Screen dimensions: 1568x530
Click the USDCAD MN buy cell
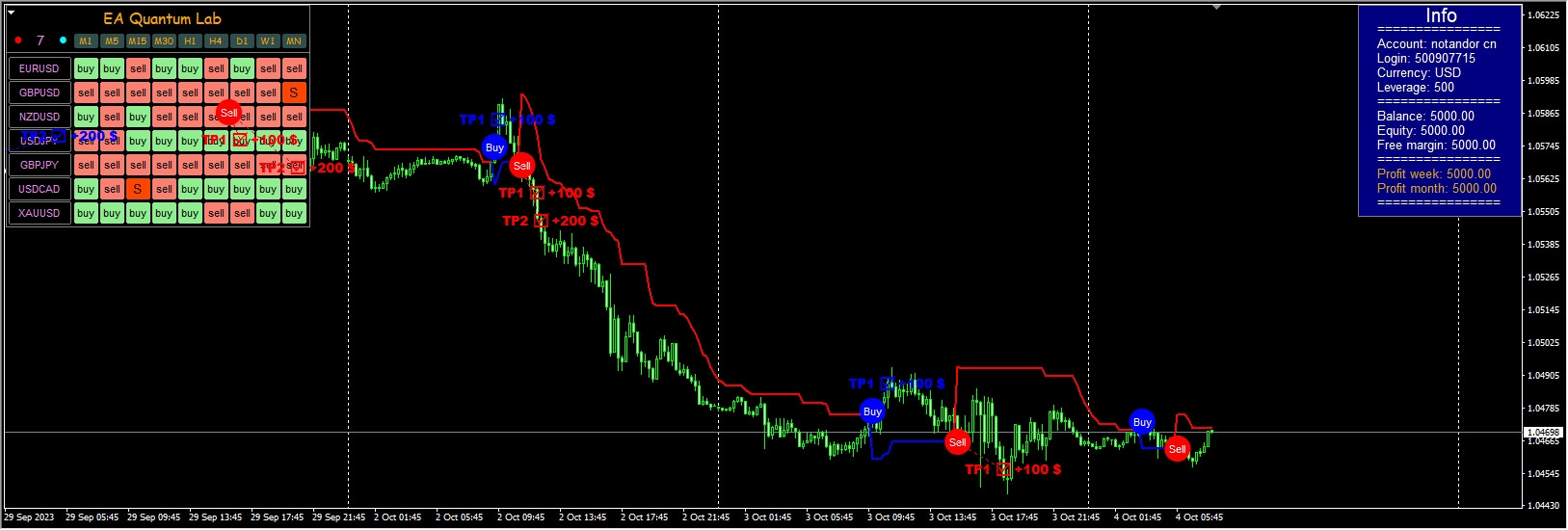click(x=294, y=189)
